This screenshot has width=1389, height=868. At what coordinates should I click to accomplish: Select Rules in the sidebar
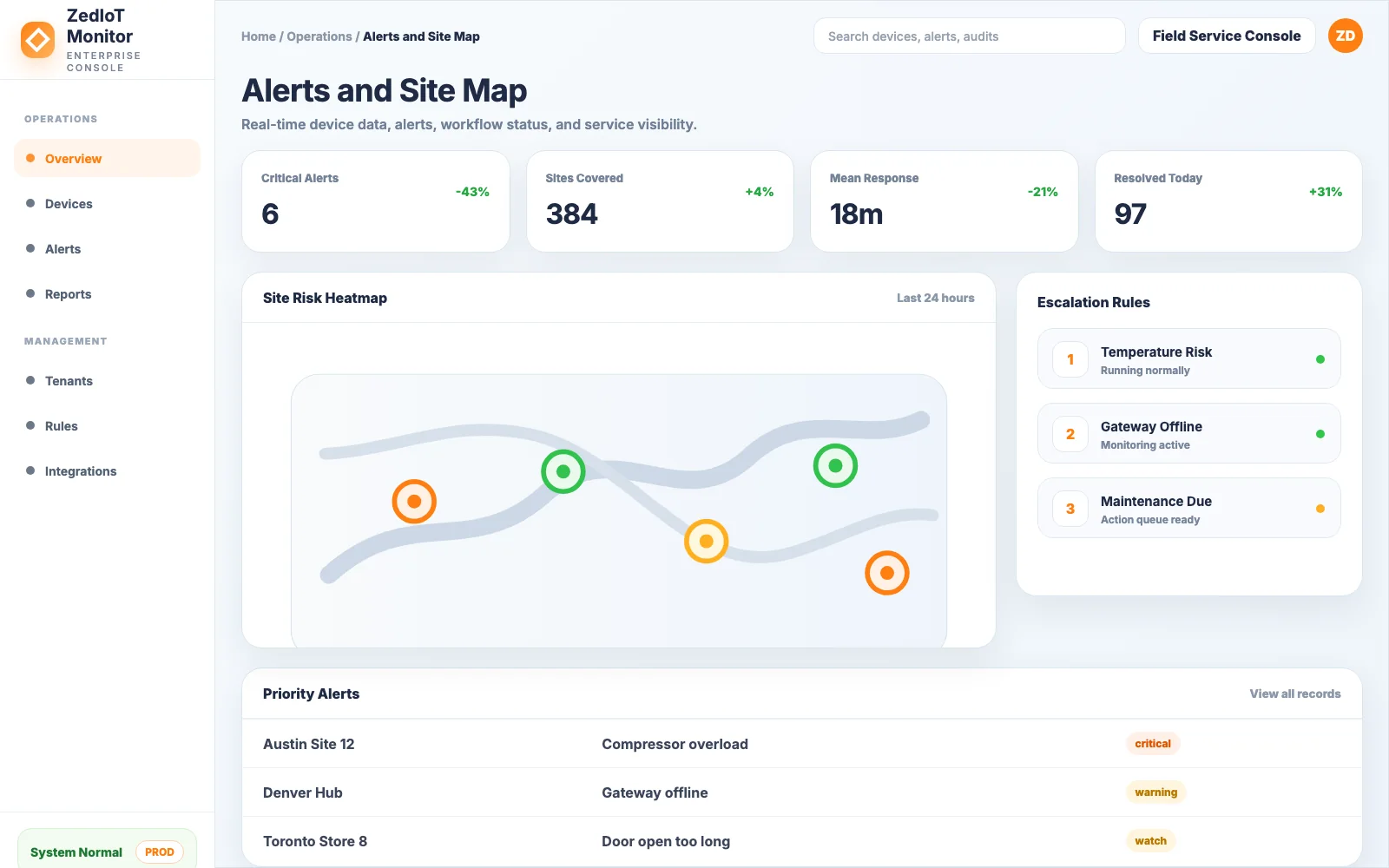(x=107, y=426)
